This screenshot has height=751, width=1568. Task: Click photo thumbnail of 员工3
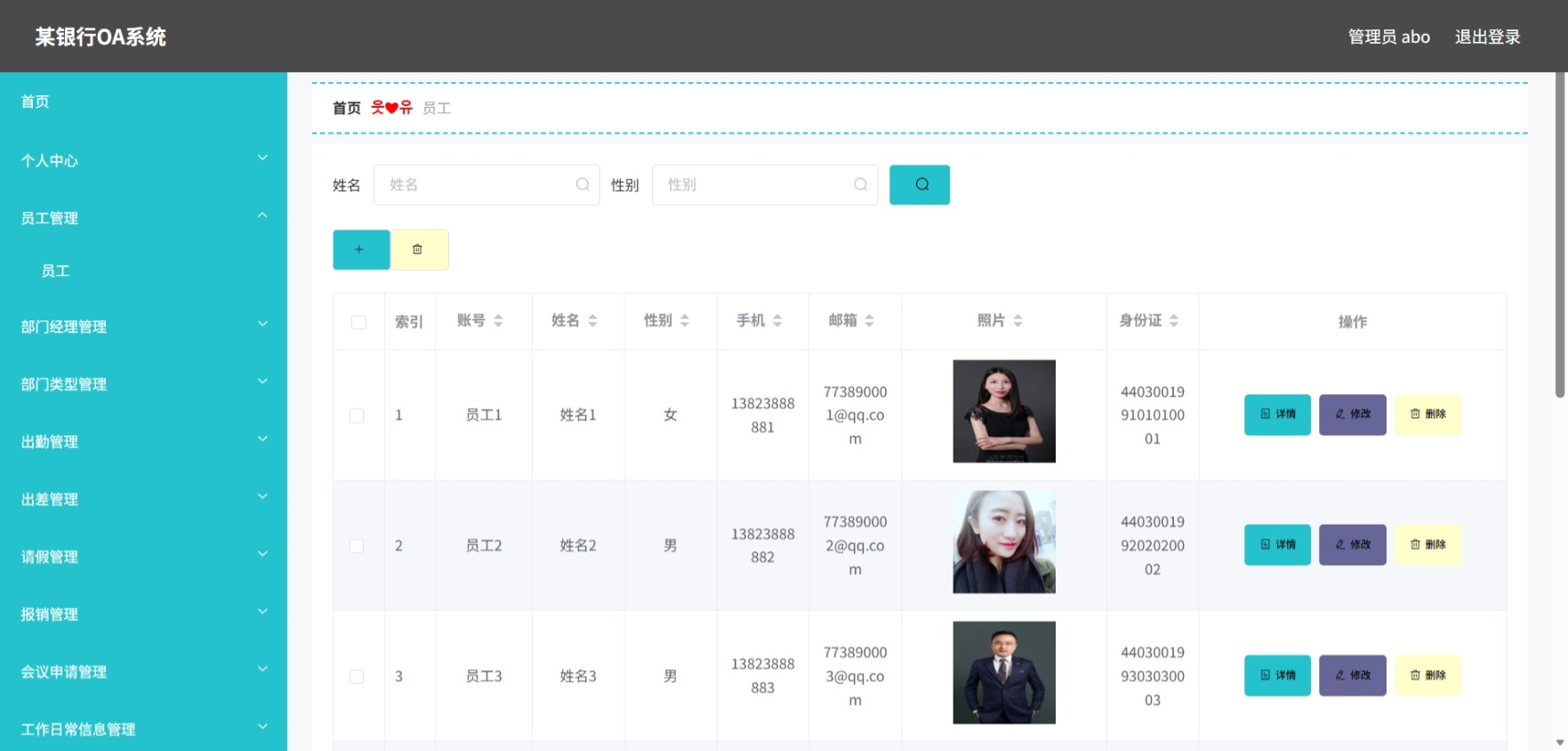coord(1004,673)
